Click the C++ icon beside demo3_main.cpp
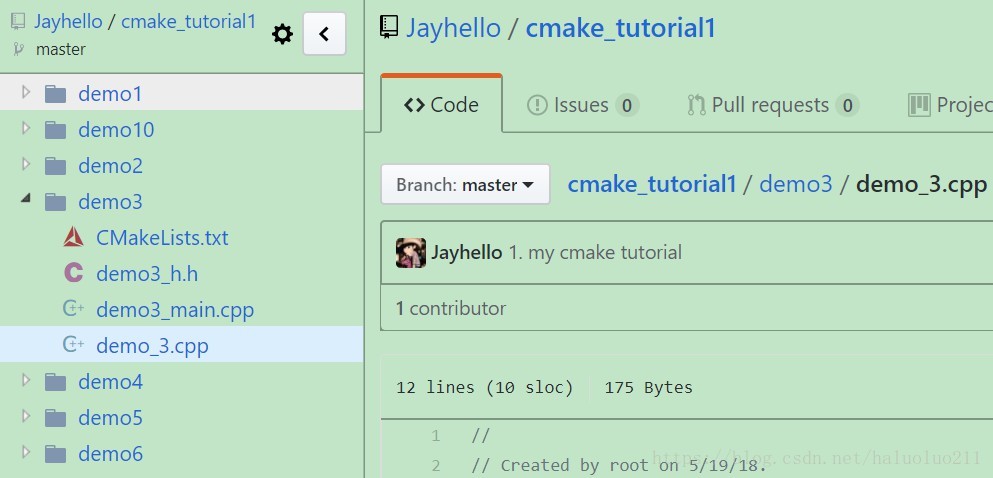Screen dimensions: 993x478 click(x=73, y=310)
